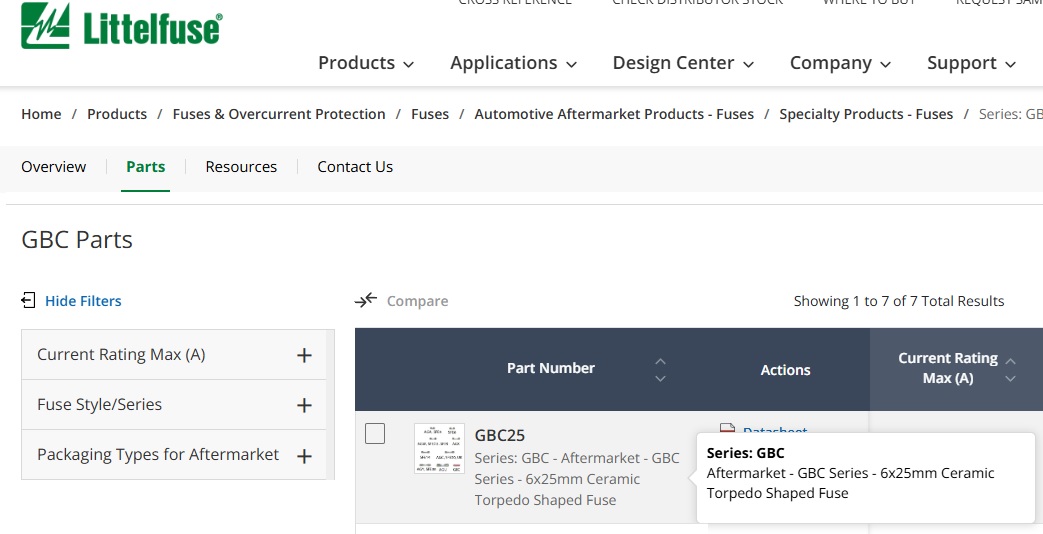Expand Packaging Types for Aftermarket filter
This screenshot has height=534, width=1043.
304,456
